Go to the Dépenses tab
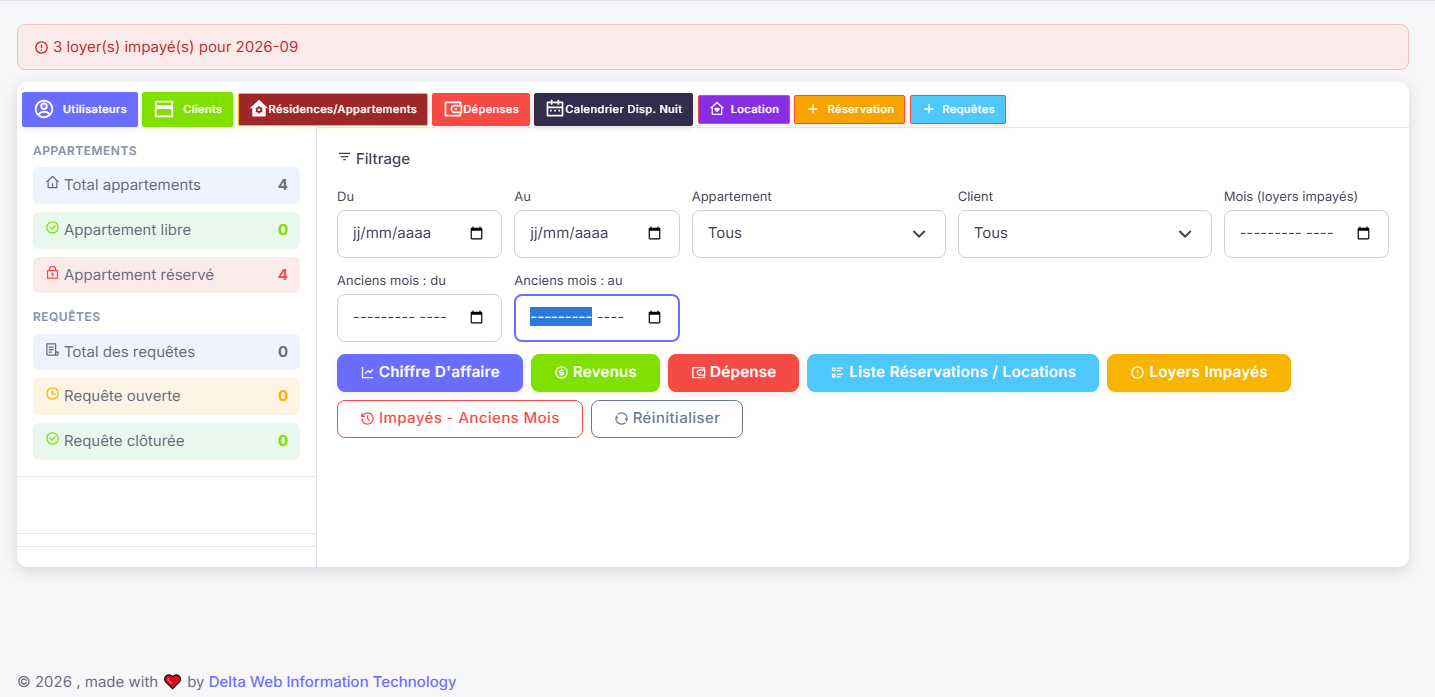The image size is (1435, 697). pos(481,109)
